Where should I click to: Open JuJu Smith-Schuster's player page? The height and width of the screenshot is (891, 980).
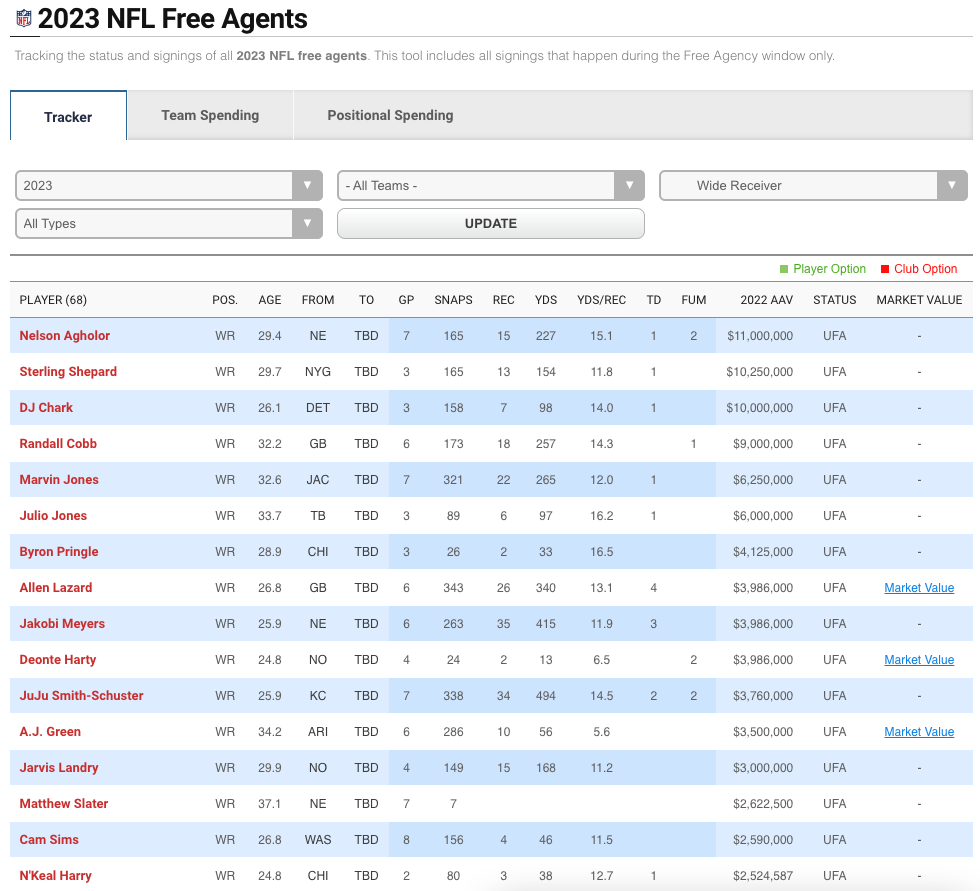click(x=81, y=696)
